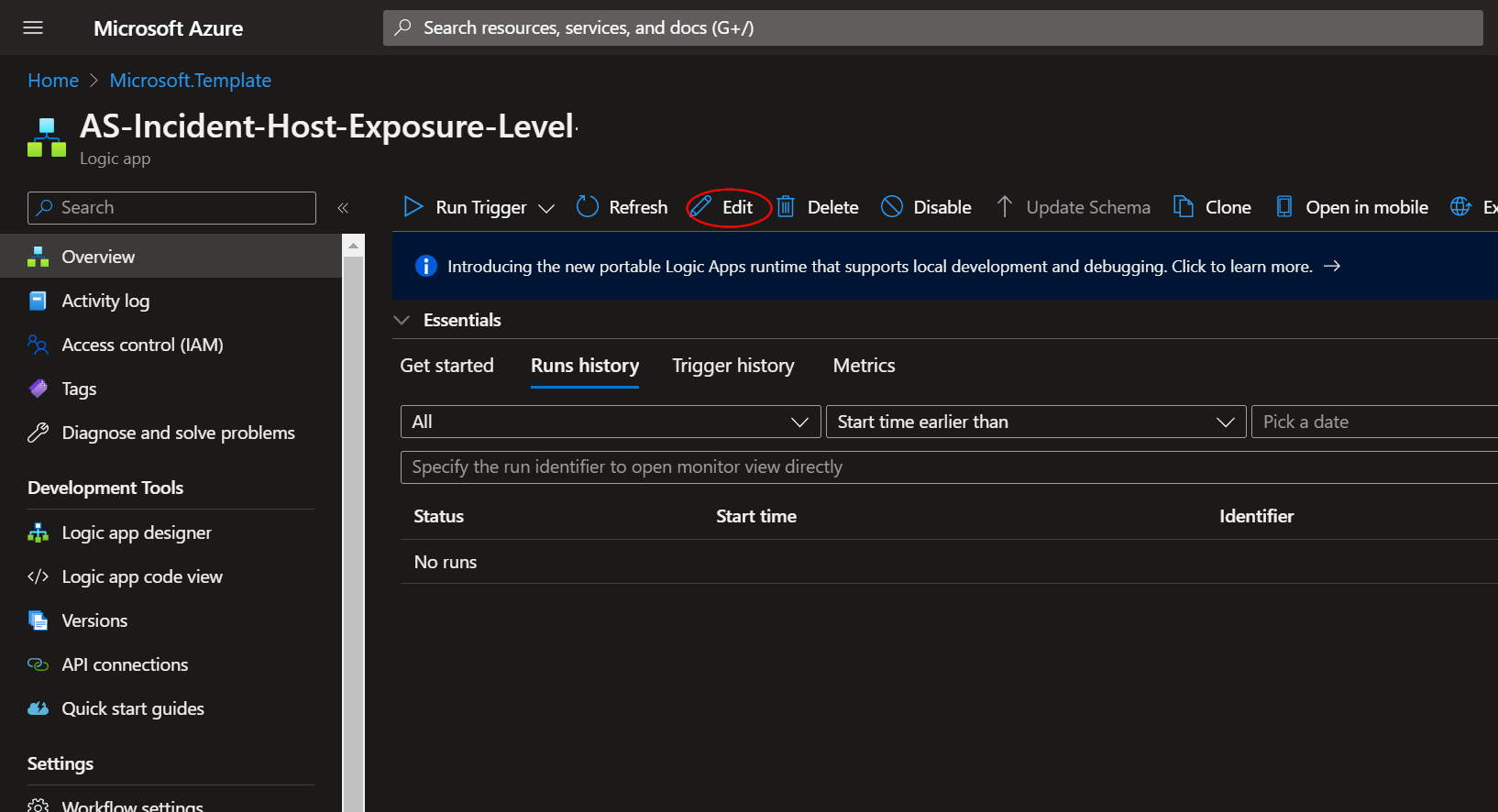Click the Start time column header
Viewport: 1498px width, 812px height.
click(756, 516)
